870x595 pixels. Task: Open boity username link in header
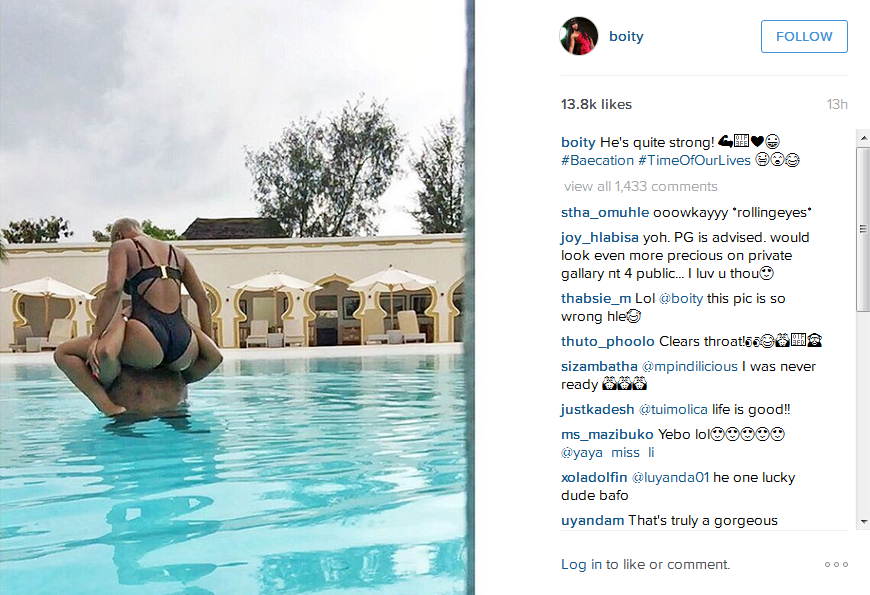coord(626,37)
